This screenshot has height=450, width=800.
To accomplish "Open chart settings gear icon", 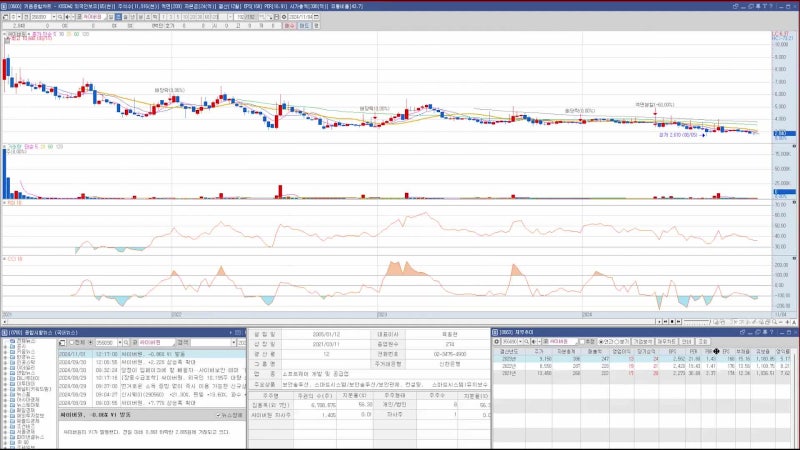I will tap(283, 17).
